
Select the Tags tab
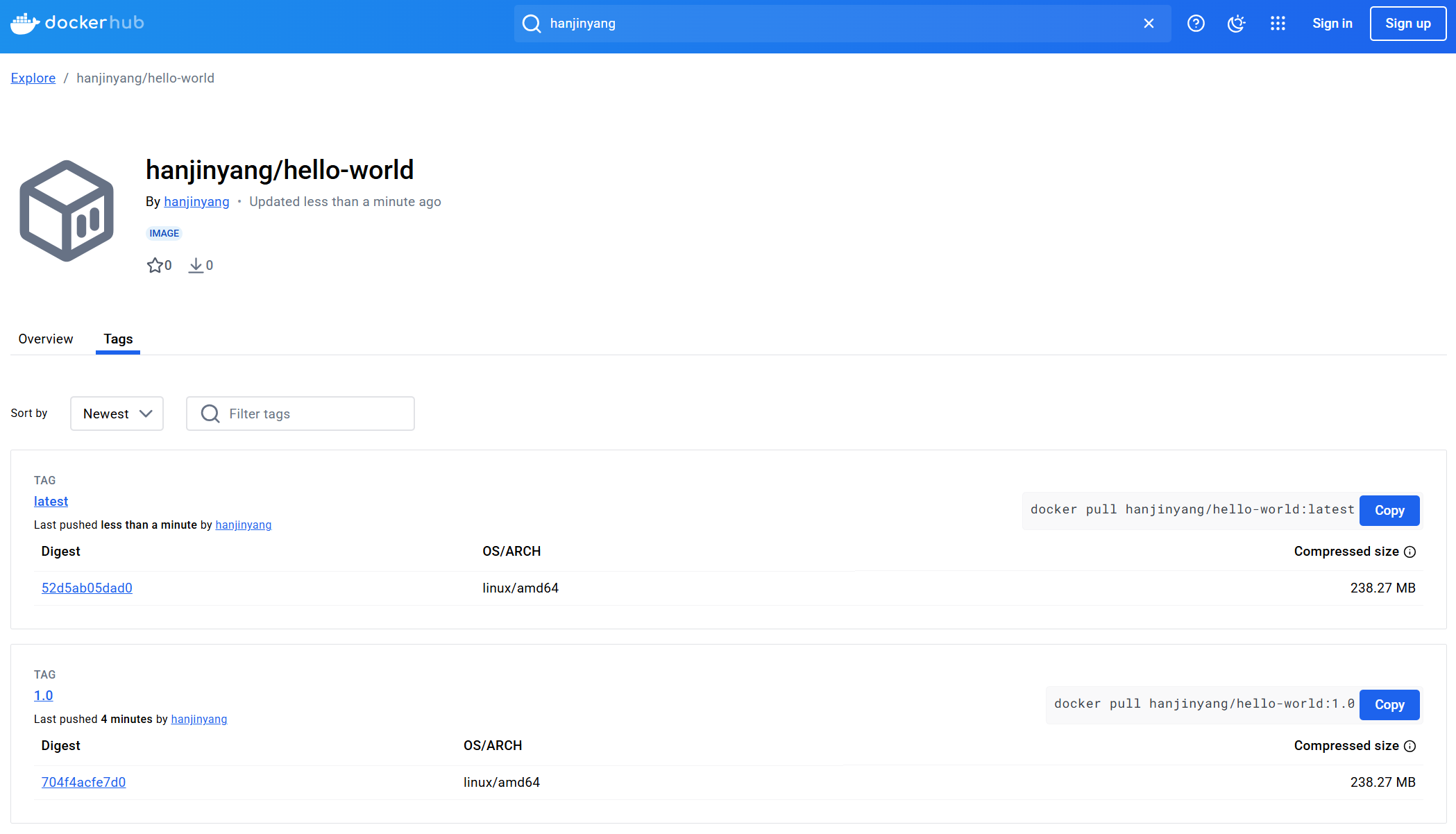(x=118, y=339)
